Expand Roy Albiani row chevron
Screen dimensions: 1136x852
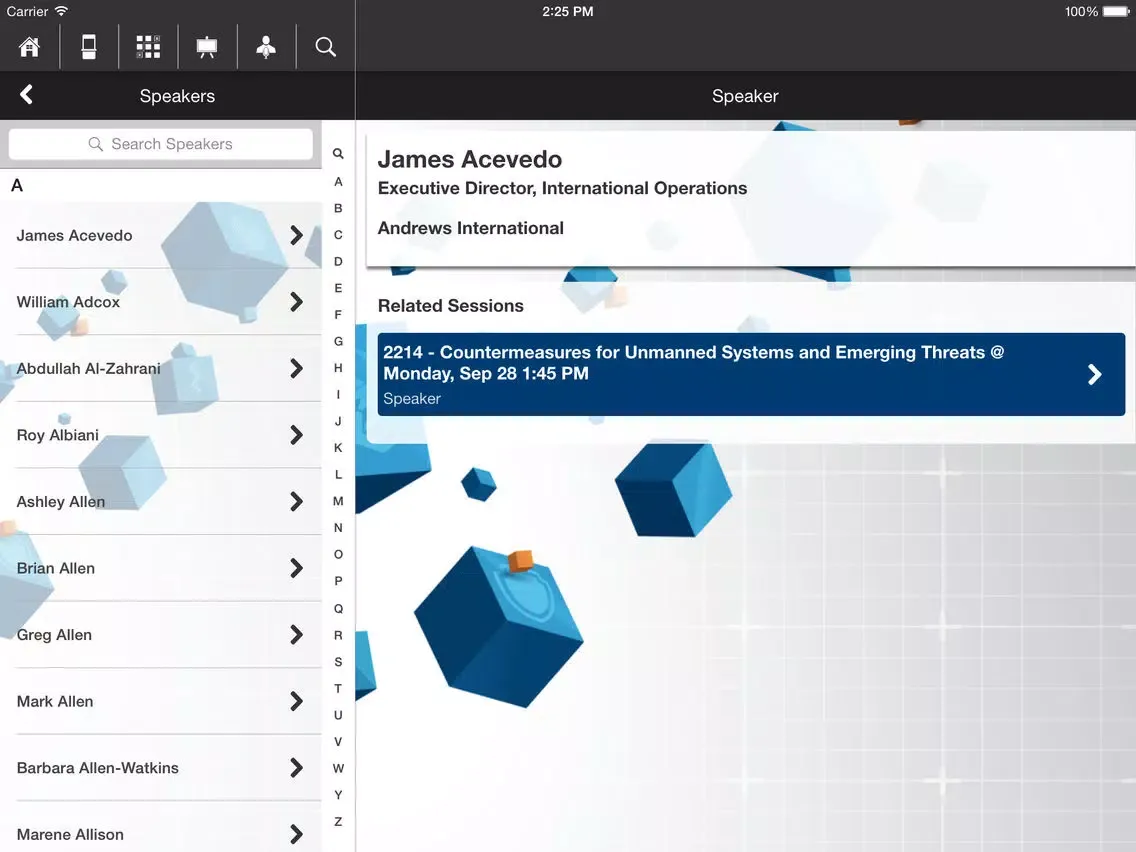tap(296, 435)
